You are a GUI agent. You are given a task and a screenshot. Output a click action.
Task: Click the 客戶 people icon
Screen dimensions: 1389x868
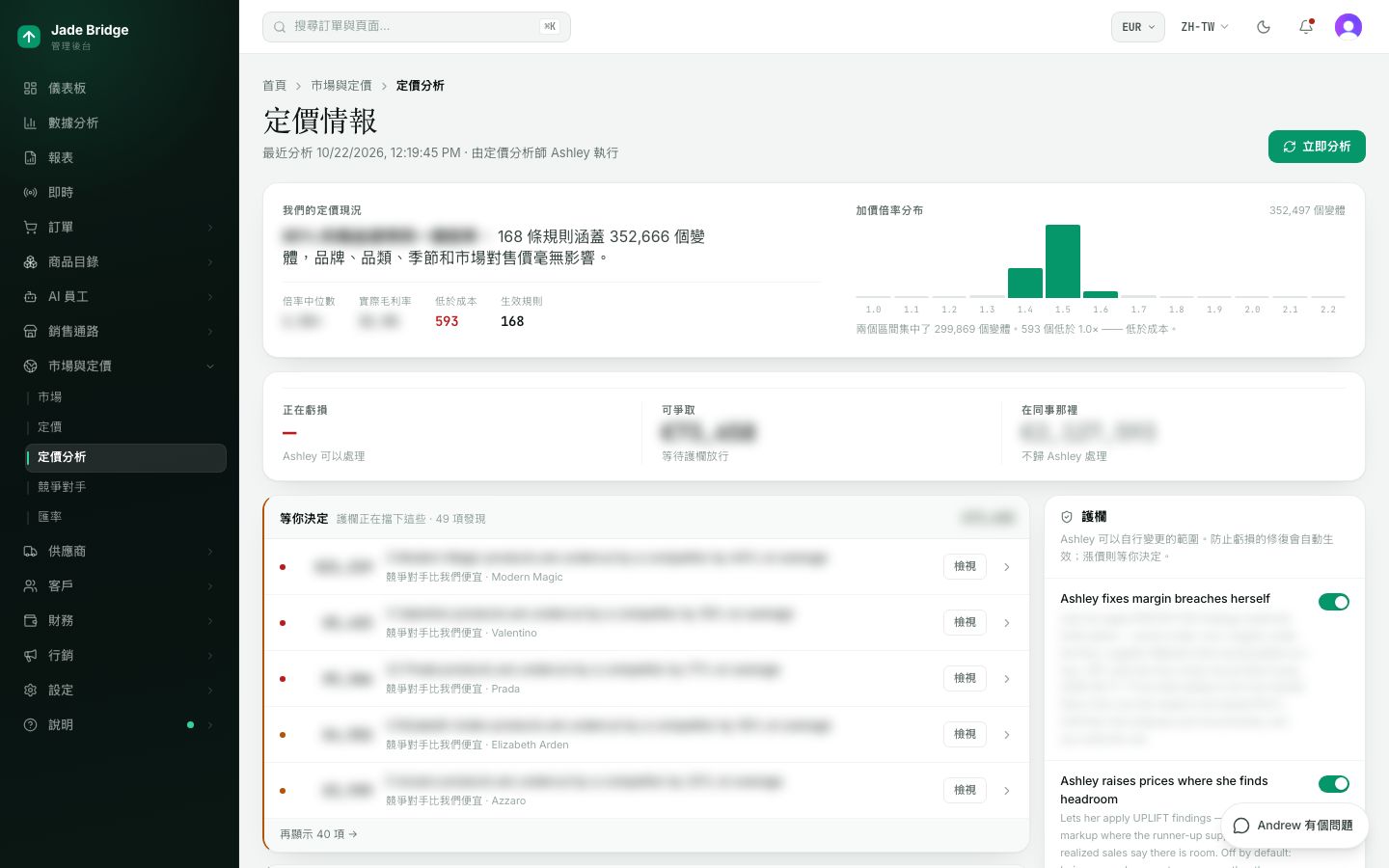30,585
